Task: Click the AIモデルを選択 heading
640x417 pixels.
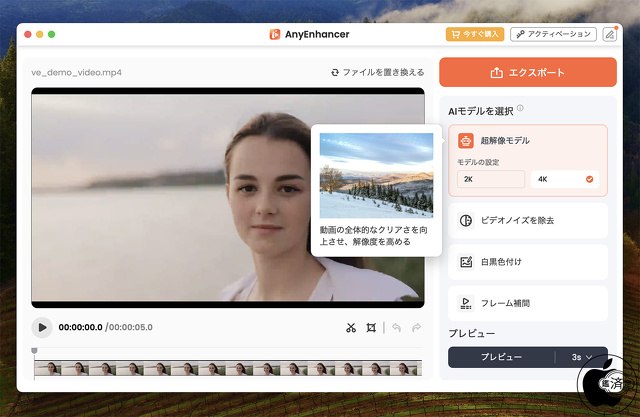Action: click(481, 111)
